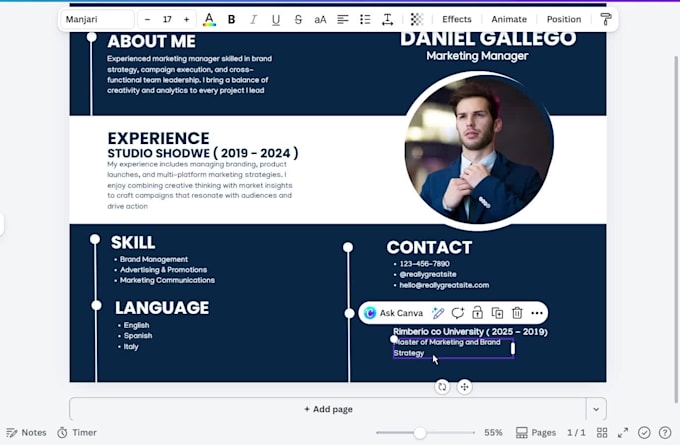Viewport: 680px width, 445px height.
Task: Duplicate the selected text element
Action: point(497,313)
